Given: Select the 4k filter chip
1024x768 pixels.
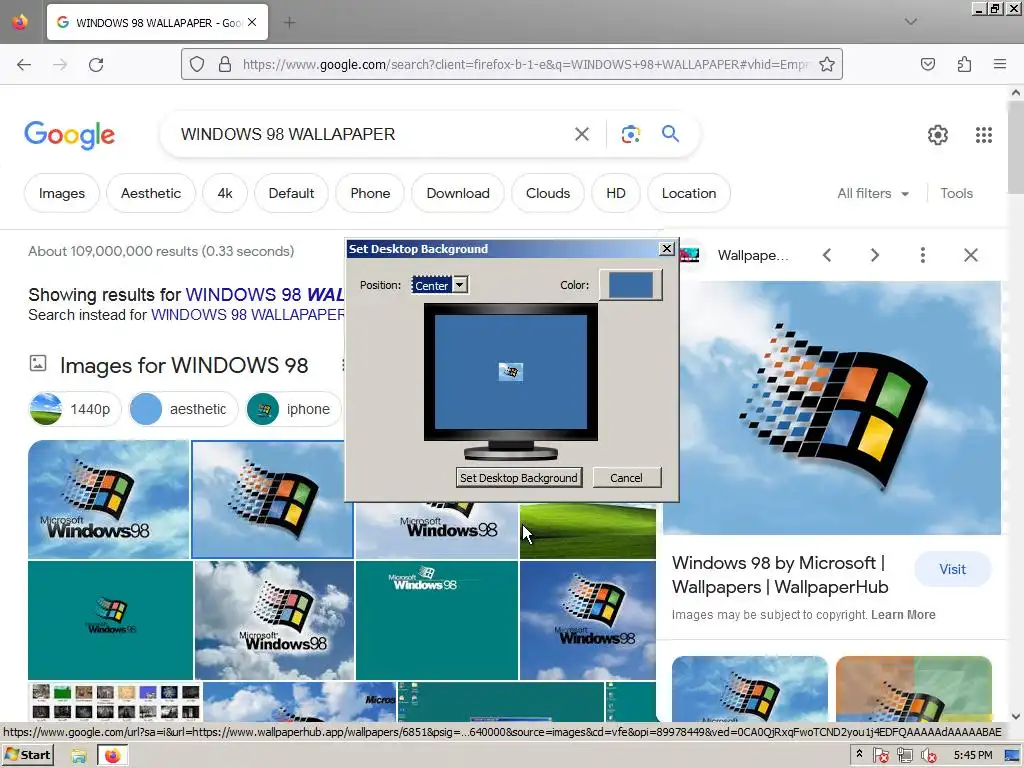Looking at the screenshot, I should [225, 193].
